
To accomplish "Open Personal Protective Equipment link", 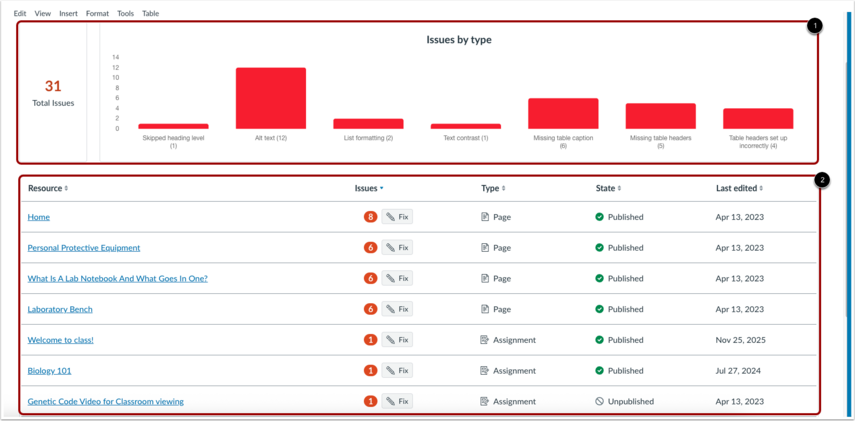I will click(x=84, y=248).
